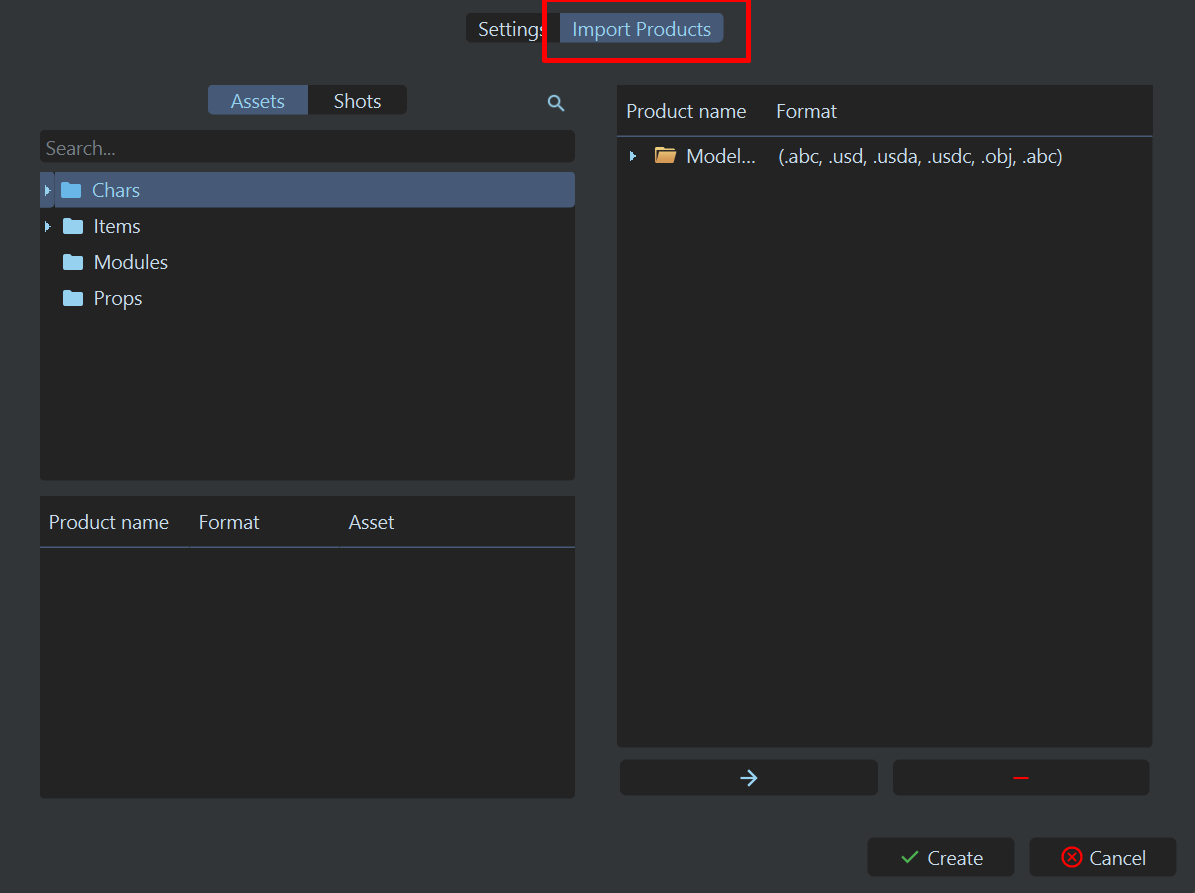The height and width of the screenshot is (893, 1195).
Task: Focus the Search input field
Action: (307, 148)
